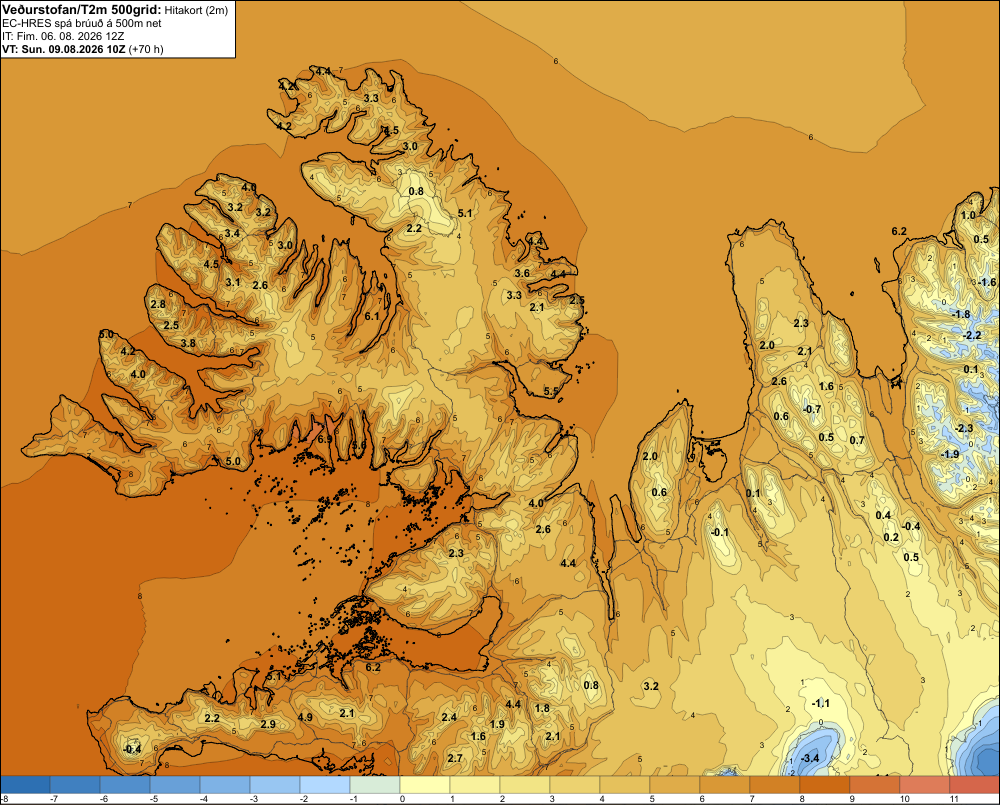Screen dimensions: 1000x805
Task: Click the "Hitakort (2m)" header label
Action: pos(196,10)
